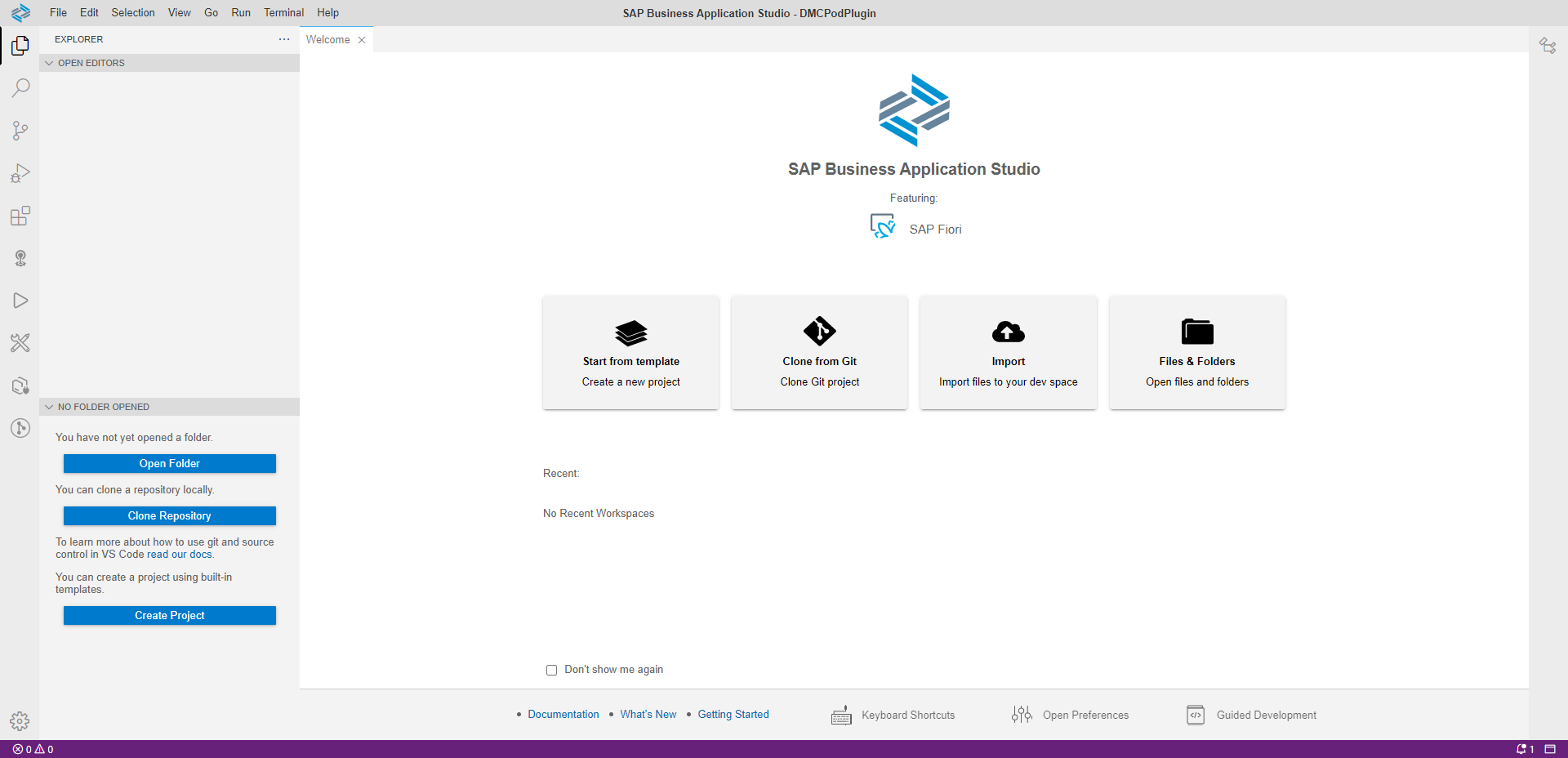This screenshot has width=1568, height=758.
Task: Click the notifications bell in status bar
Action: click(1524, 749)
